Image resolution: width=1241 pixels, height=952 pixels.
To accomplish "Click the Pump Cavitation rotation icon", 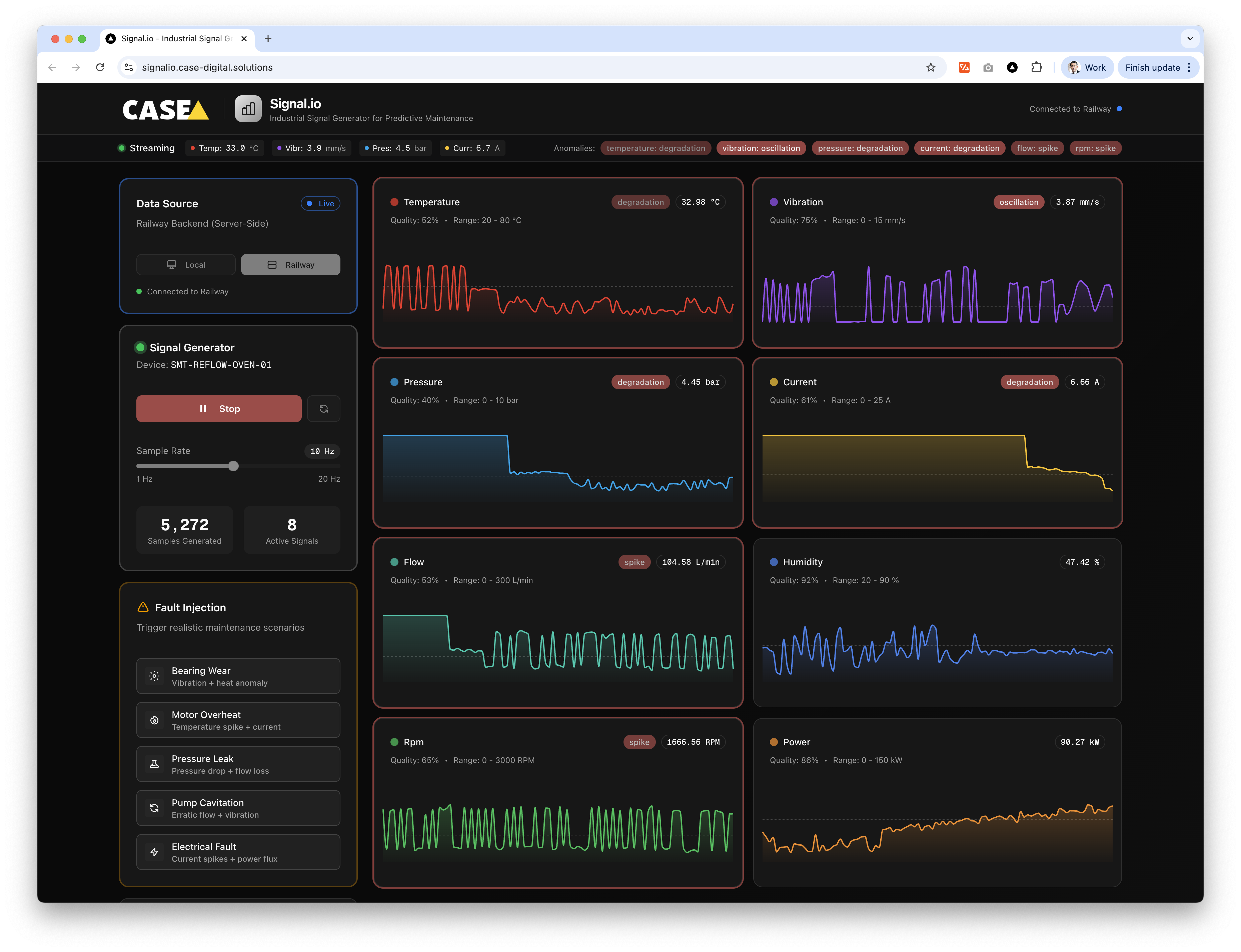I will [x=154, y=808].
